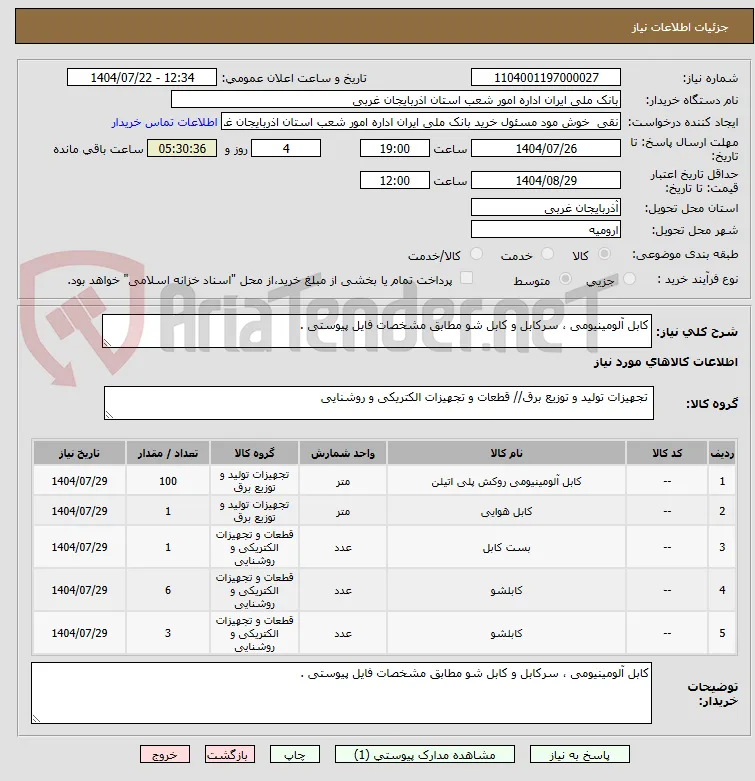
Task: Click the اطلاعات کالاهای مورد نیاز heading
Action: (665, 362)
